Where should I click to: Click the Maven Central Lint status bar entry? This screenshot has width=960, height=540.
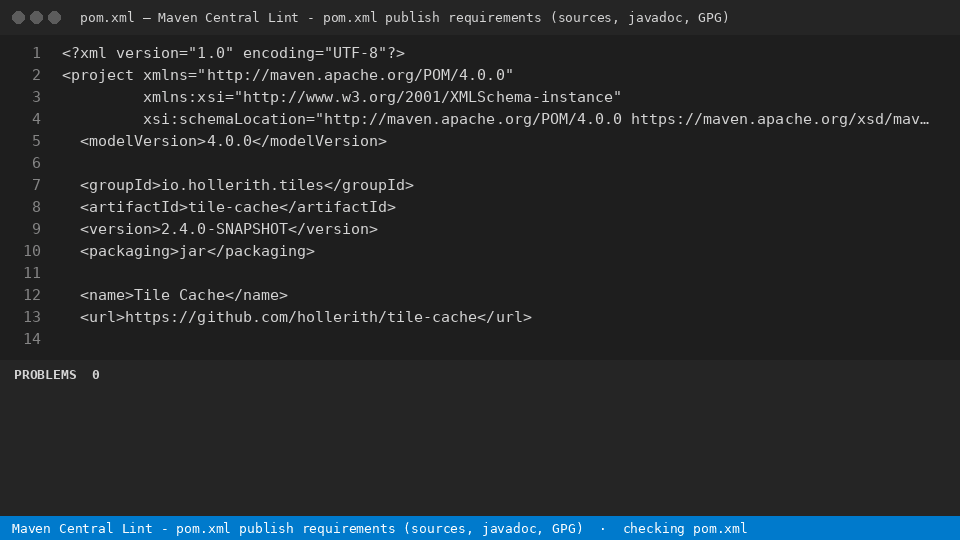point(297,528)
